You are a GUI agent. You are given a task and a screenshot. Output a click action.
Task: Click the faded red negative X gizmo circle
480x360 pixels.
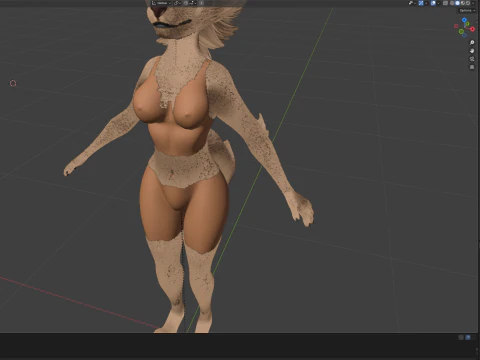456,26
